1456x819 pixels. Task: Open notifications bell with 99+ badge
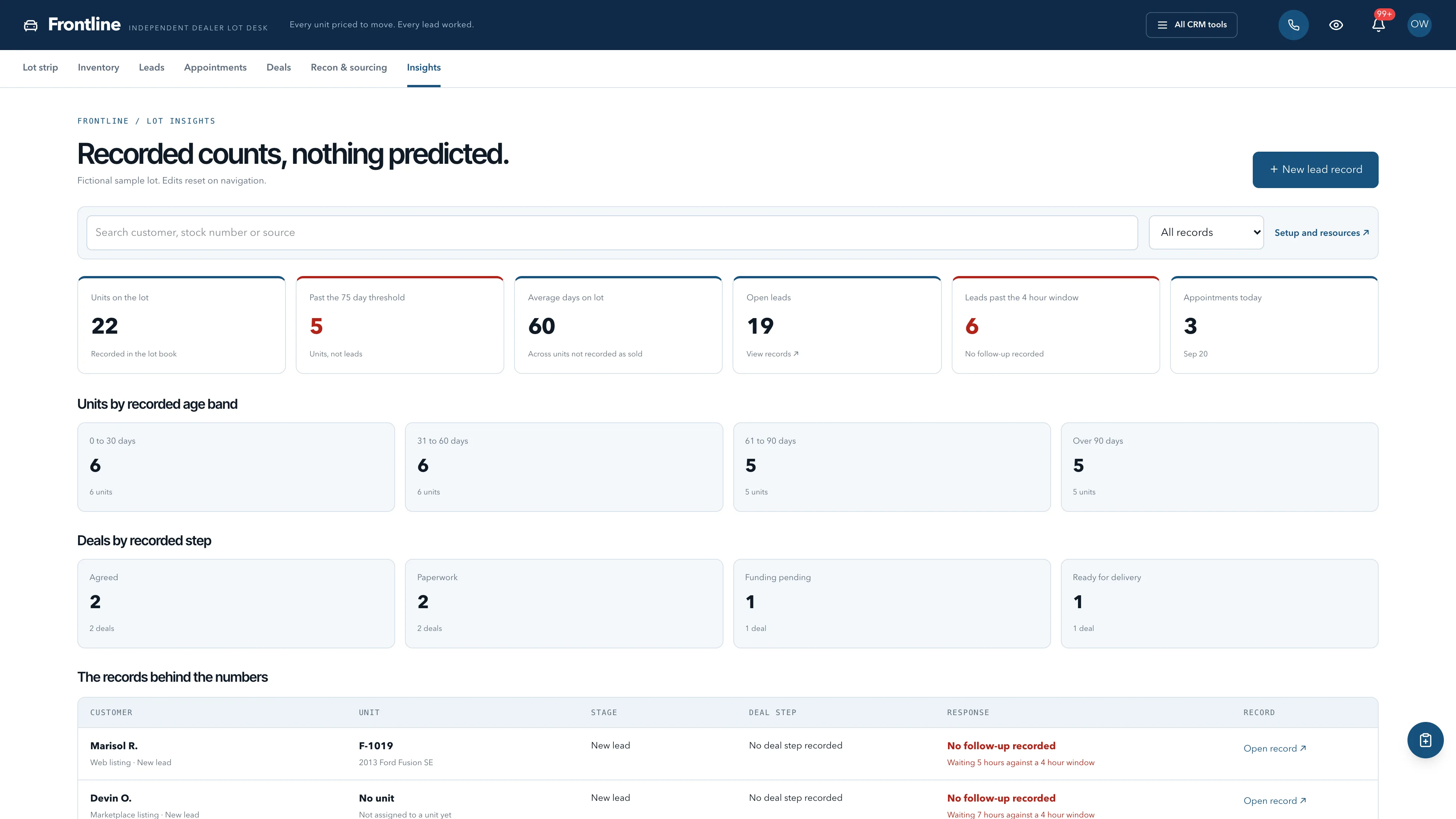point(1379,25)
